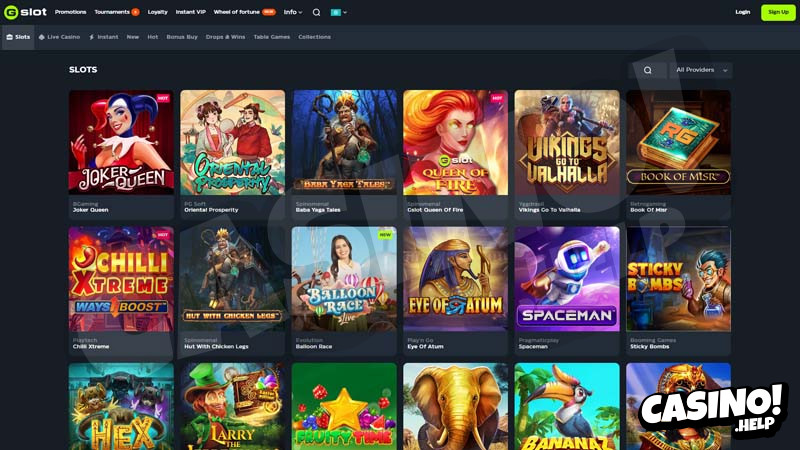
Task: Click Hut With Chicken Legs title text
Action: coord(216,346)
